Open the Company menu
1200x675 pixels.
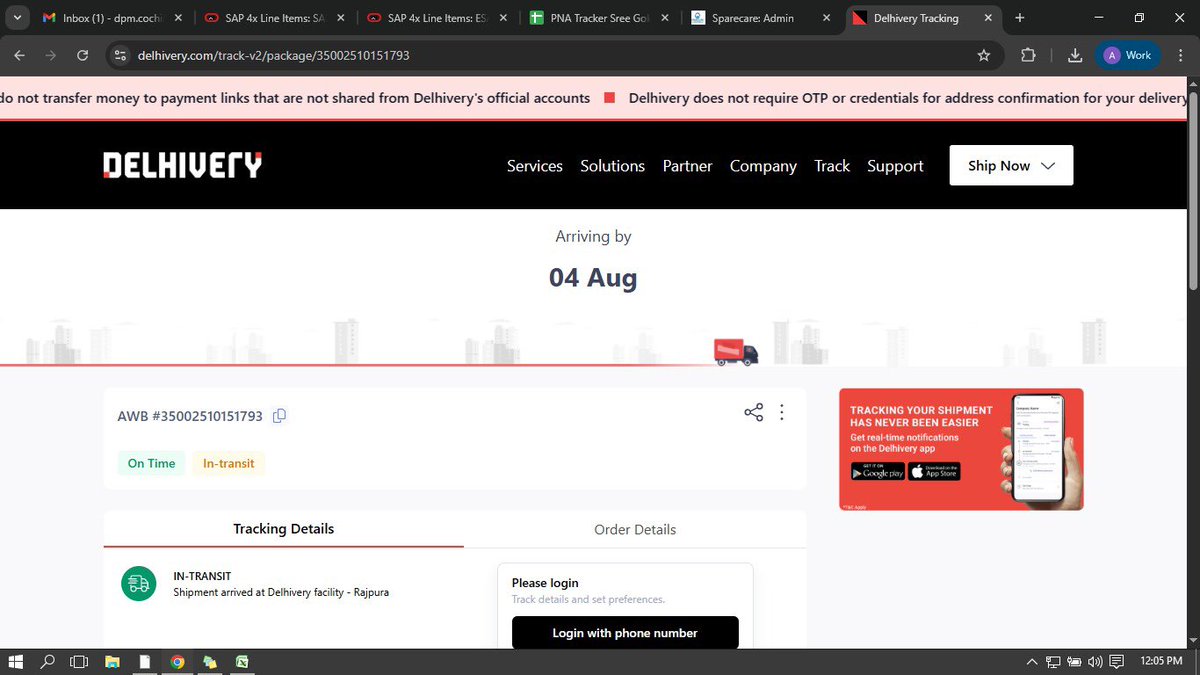(763, 166)
